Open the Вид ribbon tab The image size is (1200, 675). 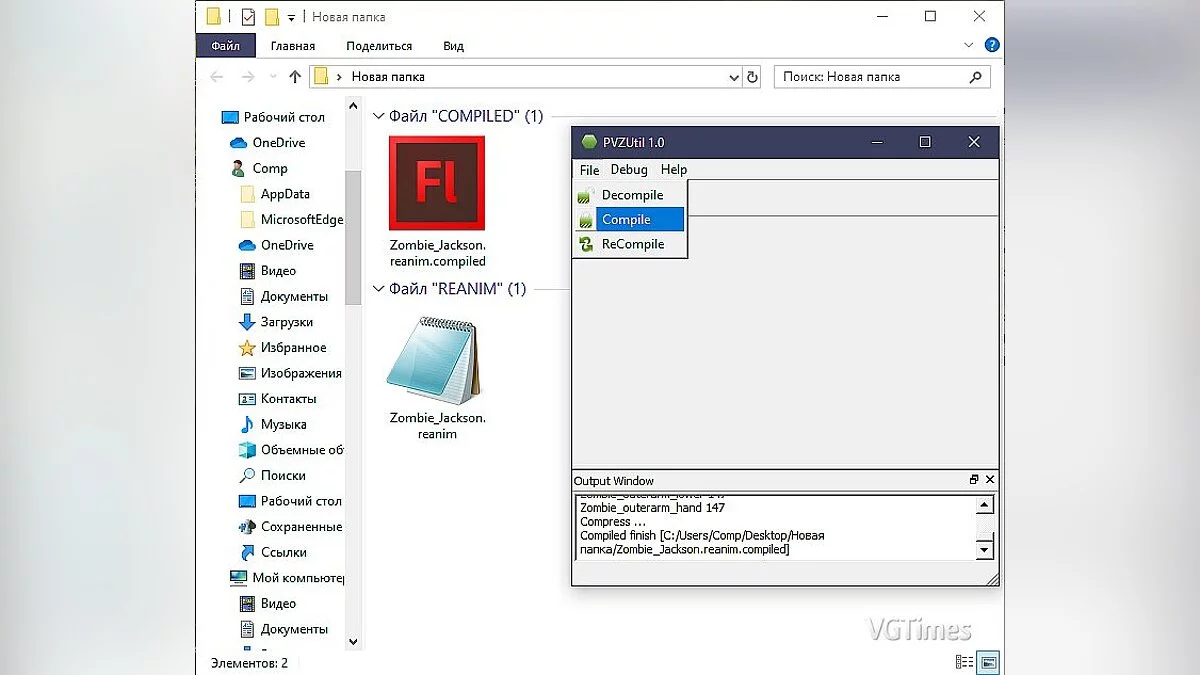(454, 46)
